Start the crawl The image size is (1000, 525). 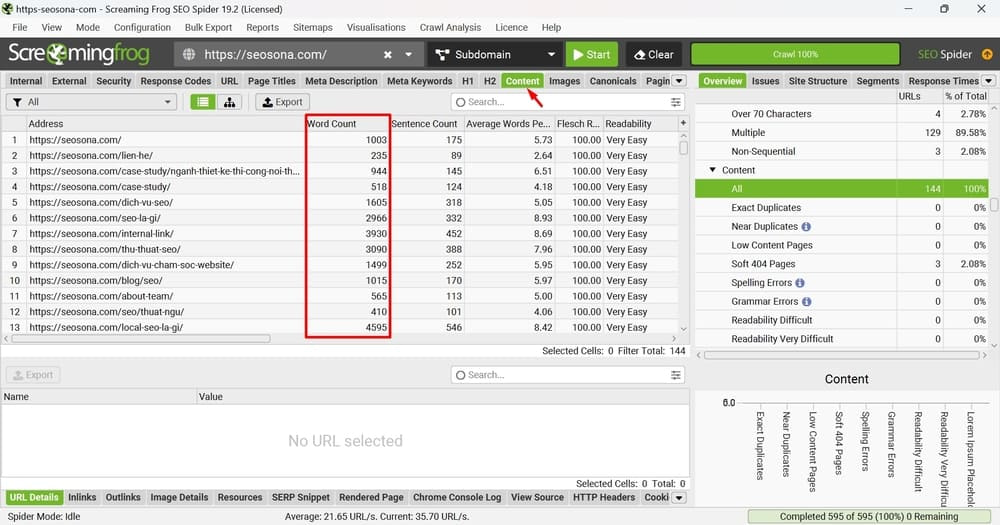(591, 55)
